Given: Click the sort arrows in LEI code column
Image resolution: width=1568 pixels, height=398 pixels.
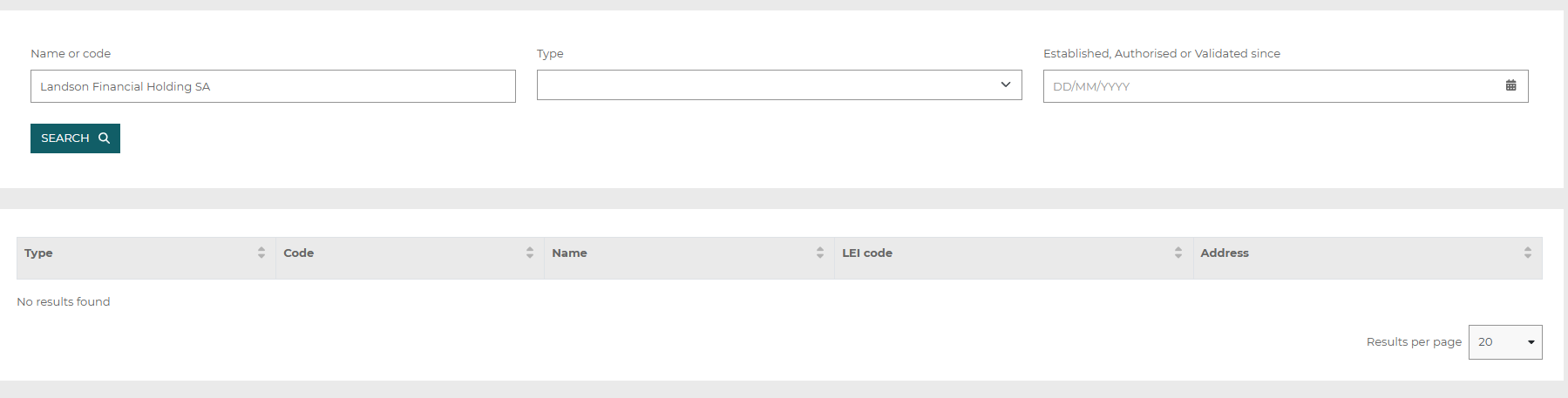Looking at the screenshot, I should (1178, 253).
